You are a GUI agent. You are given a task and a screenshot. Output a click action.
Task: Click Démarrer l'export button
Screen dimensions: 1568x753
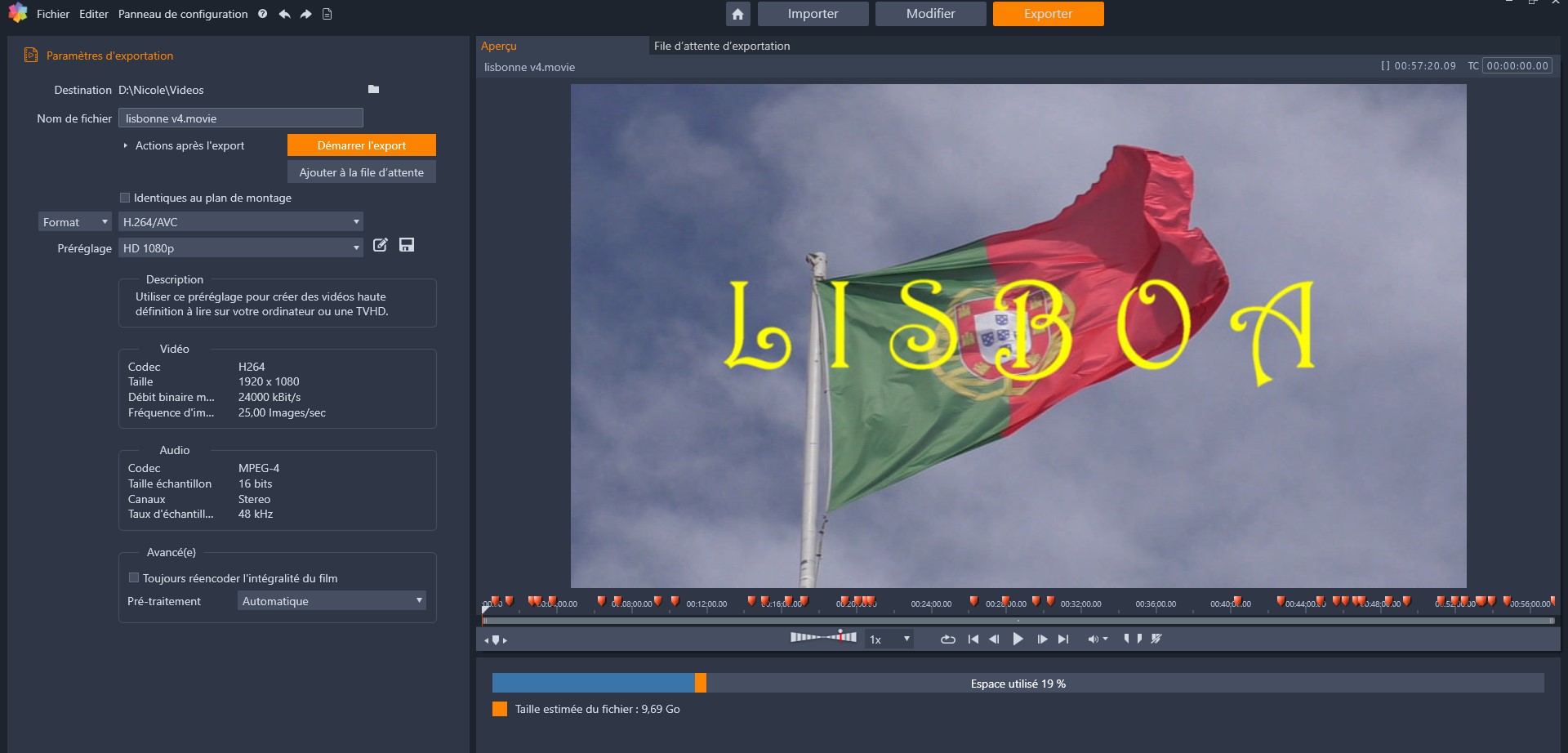[362, 145]
